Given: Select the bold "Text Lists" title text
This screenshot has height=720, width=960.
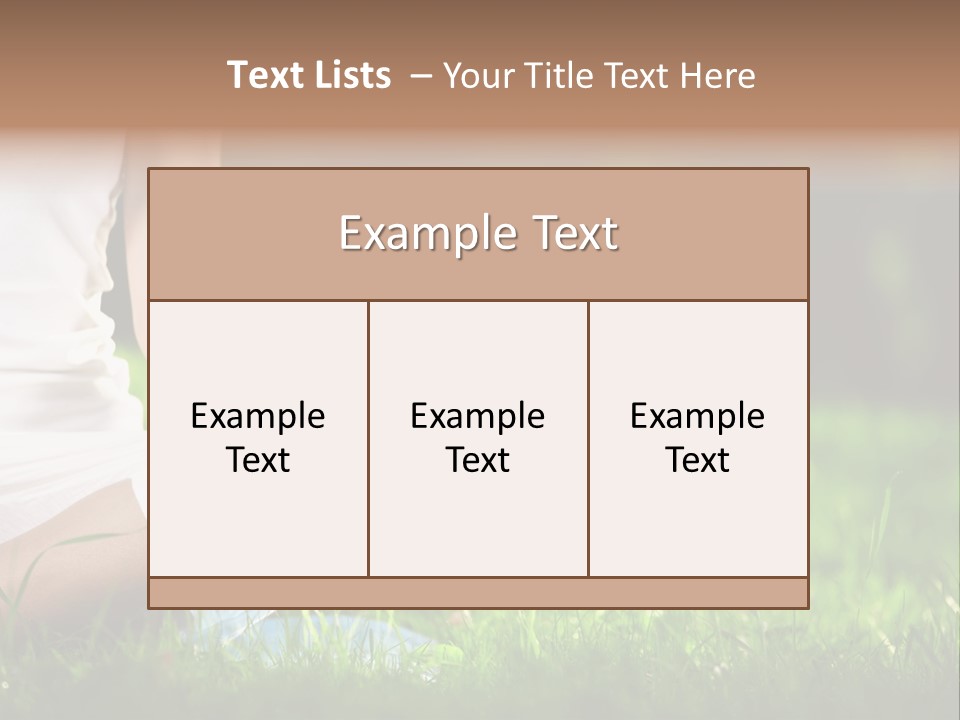Looking at the screenshot, I should coord(309,75).
